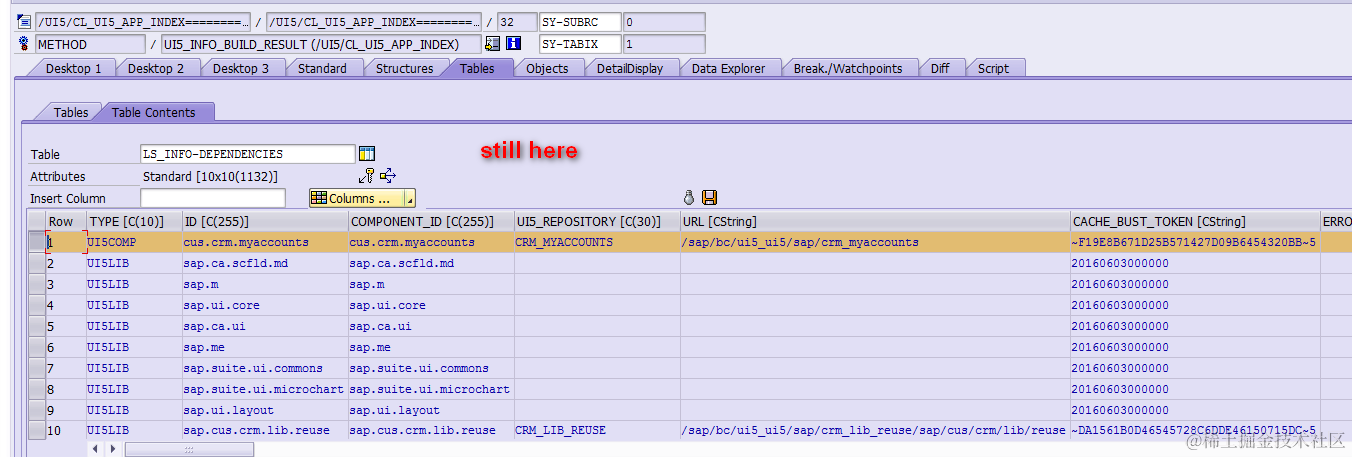This screenshot has width=1352, height=457.
Task: Click the horizontal scrollbar left arrow
Action: click(x=96, y=449)
